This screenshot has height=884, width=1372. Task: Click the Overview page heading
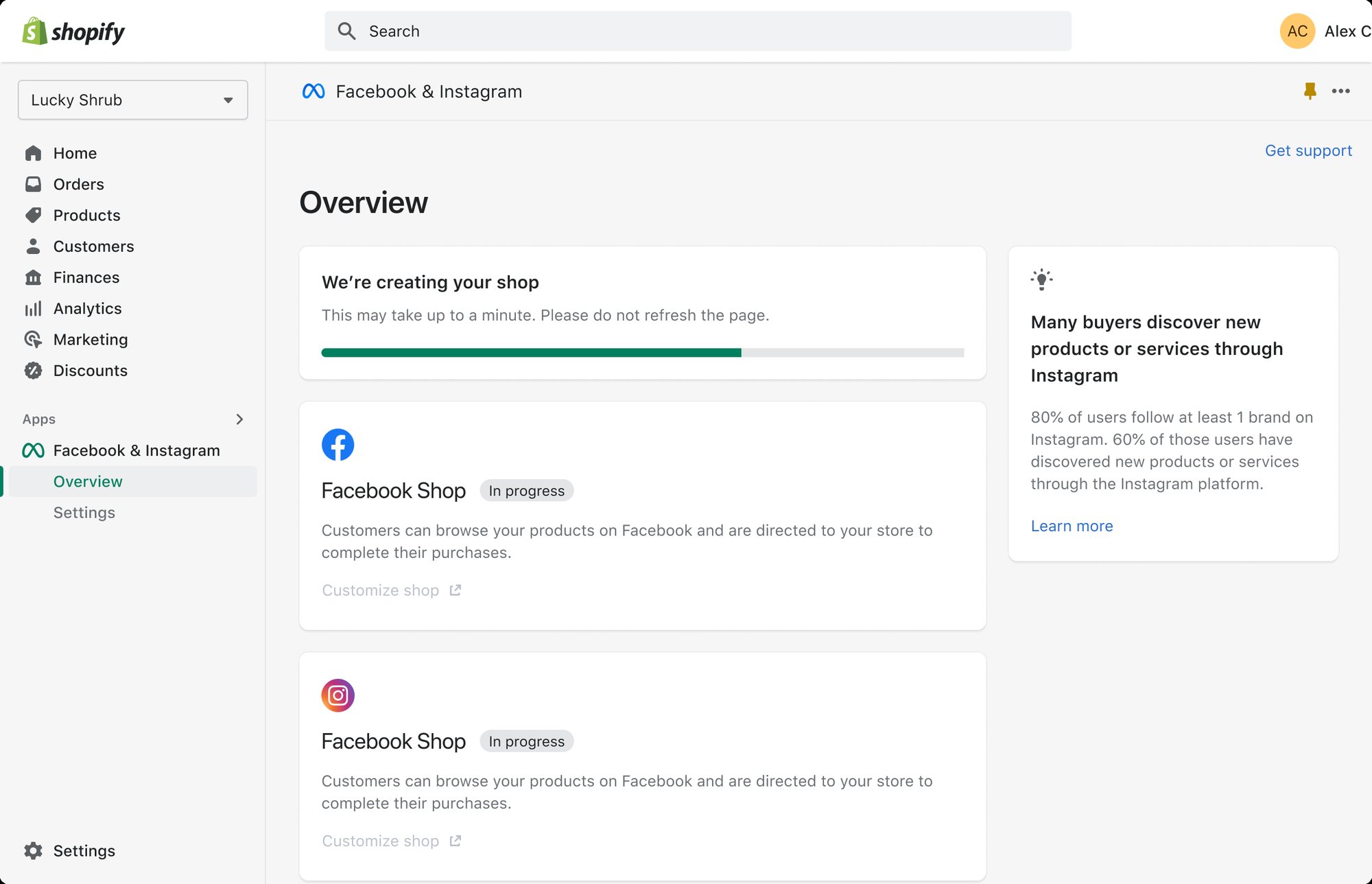364,202
